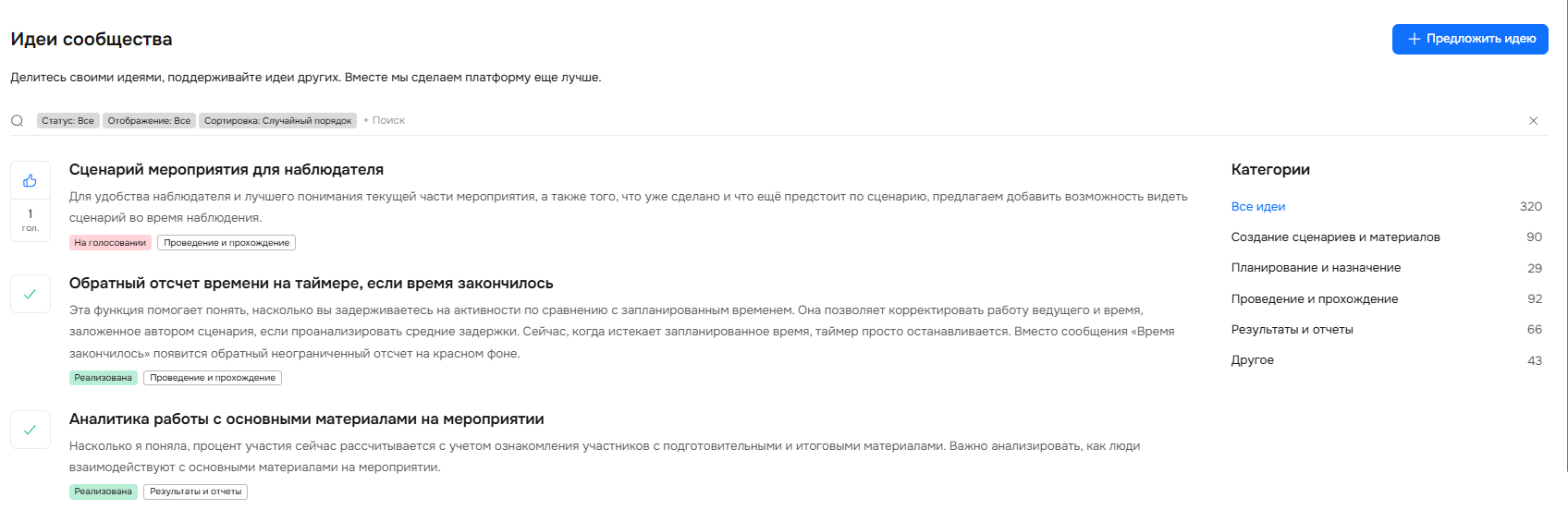Select "Планирование и назначение" category
The width and height of the screenshot is (1568, 510).
[x=1316, y=268]
